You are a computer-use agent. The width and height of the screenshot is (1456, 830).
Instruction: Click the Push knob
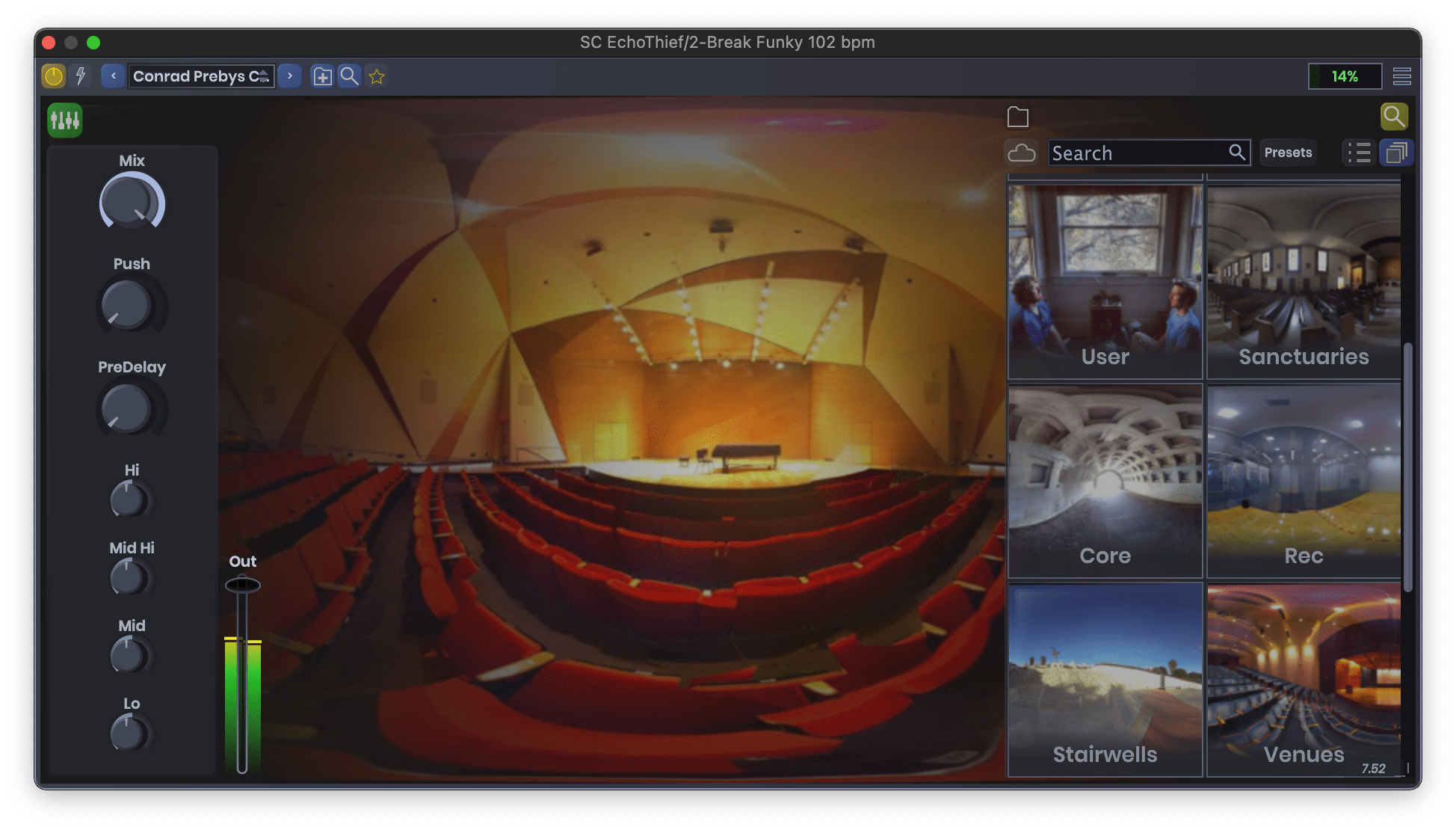click(x=132, y=306)
